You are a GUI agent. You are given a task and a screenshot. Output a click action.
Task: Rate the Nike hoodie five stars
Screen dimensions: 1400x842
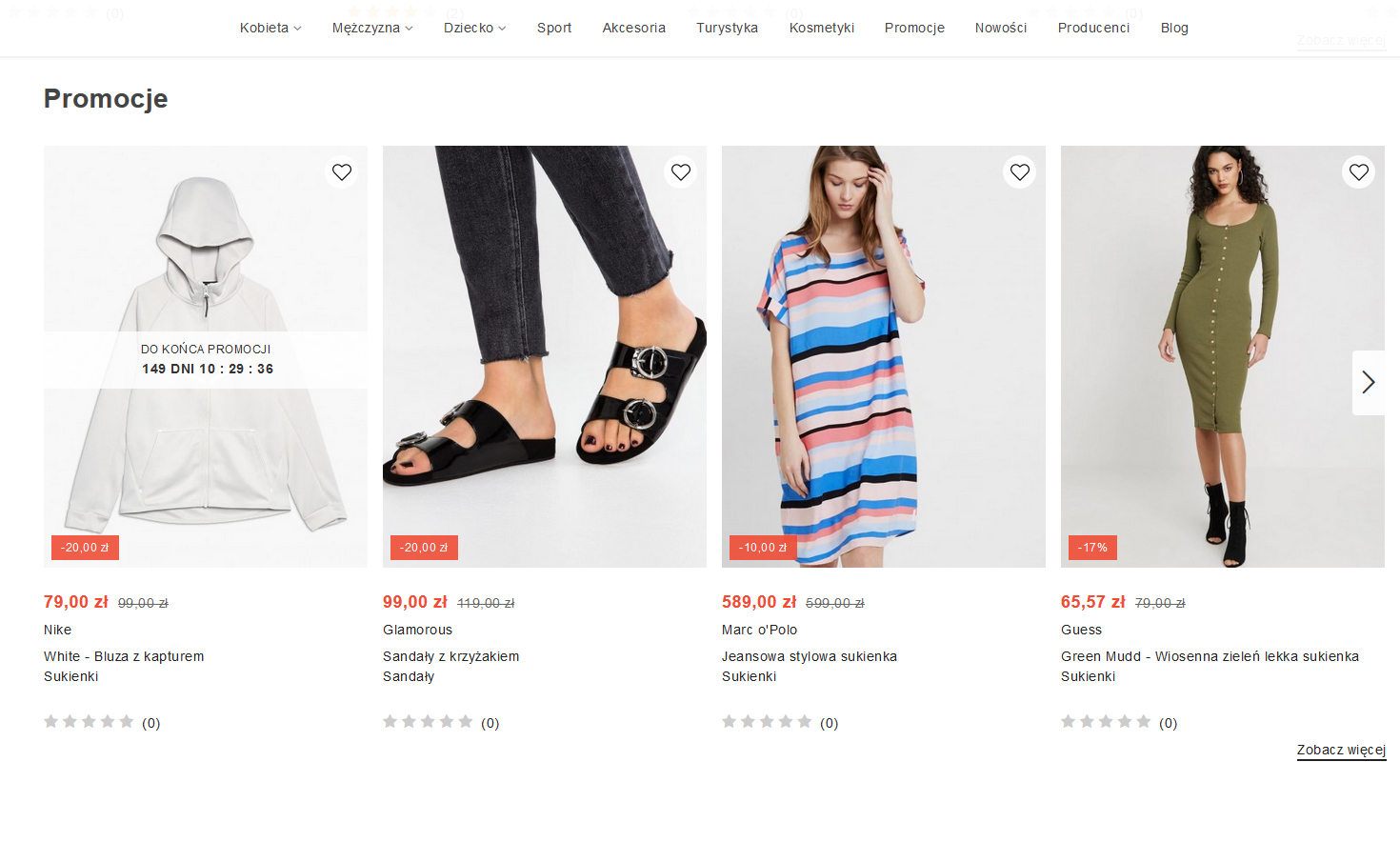point(127,722)
